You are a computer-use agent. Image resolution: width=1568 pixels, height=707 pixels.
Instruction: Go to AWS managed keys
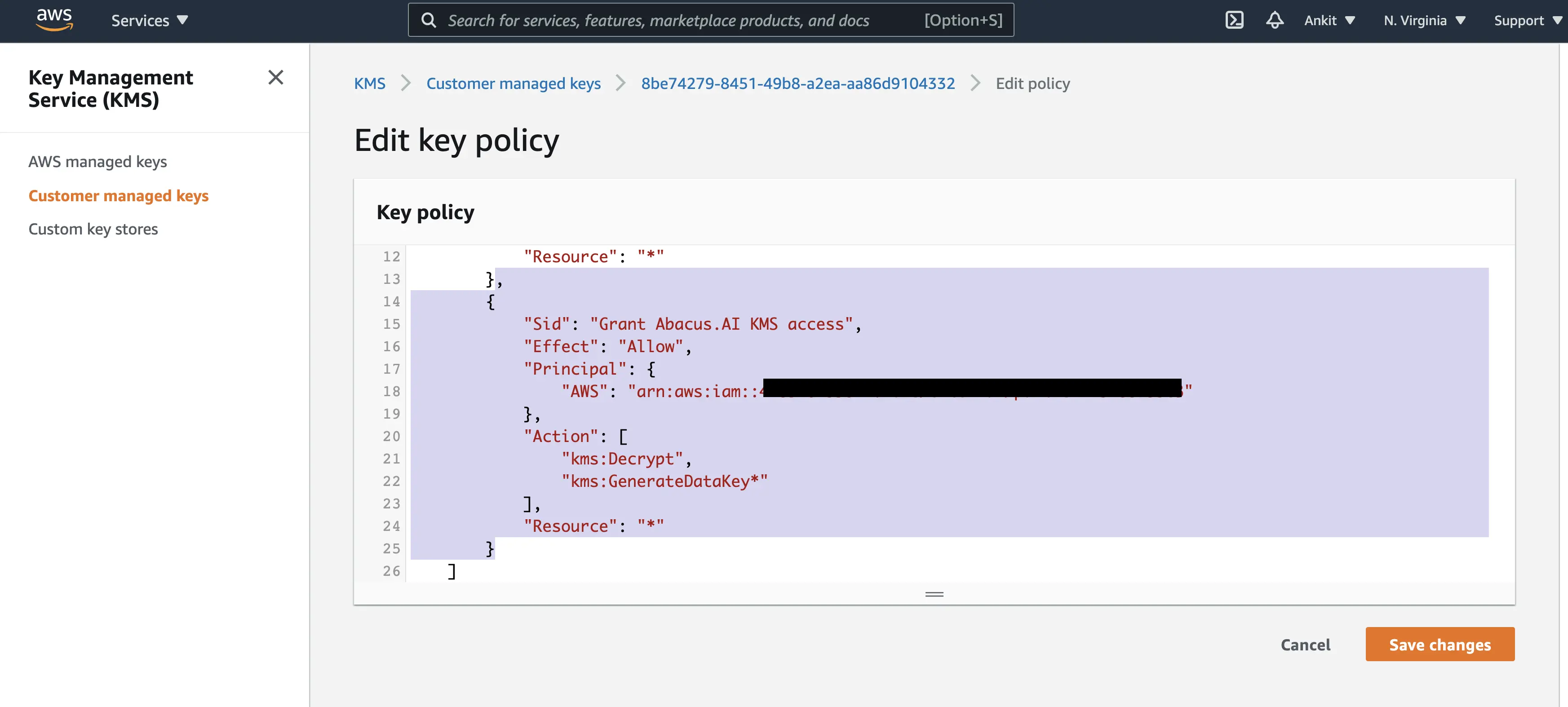tap(97, 161)
